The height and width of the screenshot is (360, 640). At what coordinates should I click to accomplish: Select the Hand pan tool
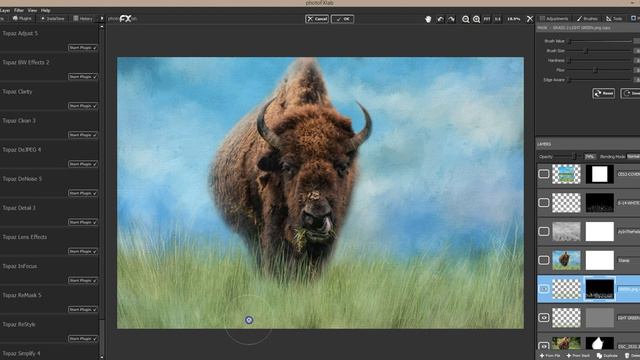(x=428, y=19)
